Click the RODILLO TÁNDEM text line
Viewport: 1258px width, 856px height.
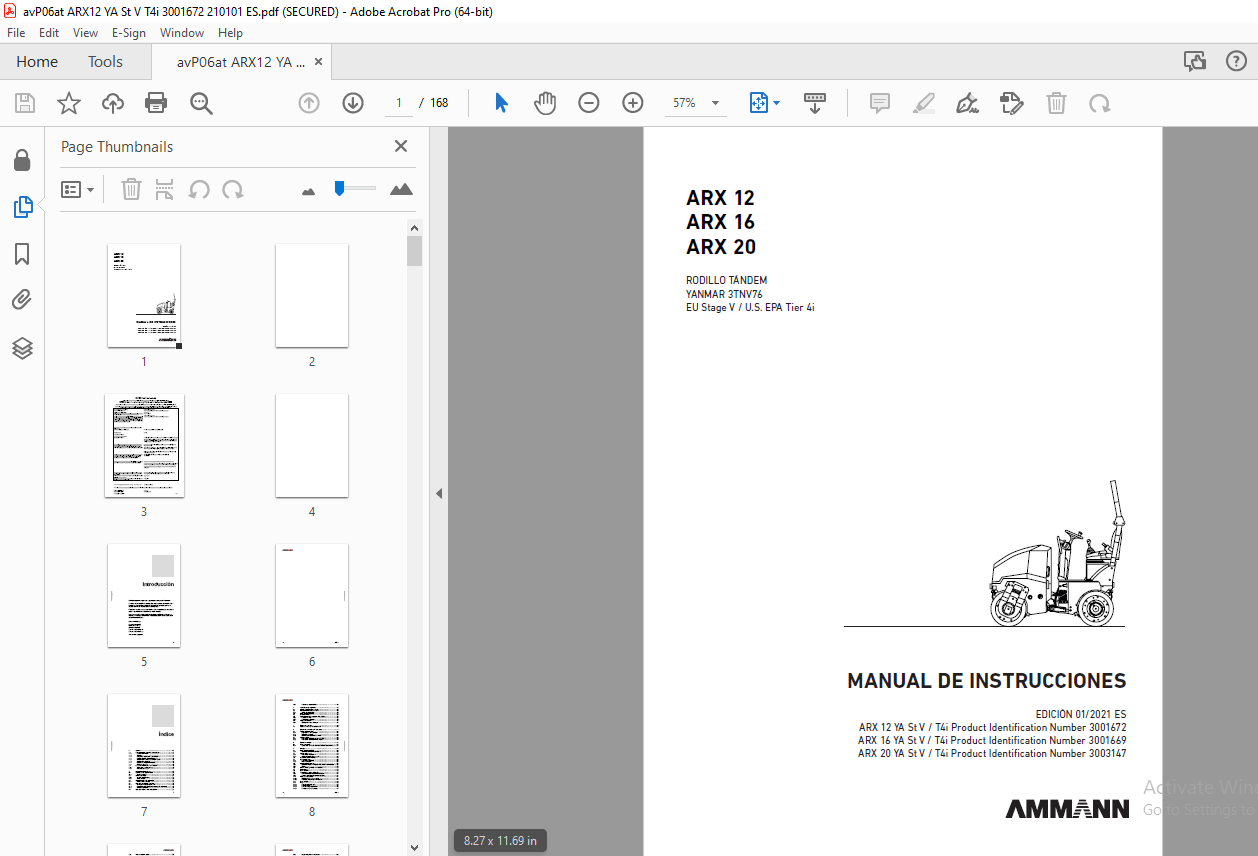pos(727,281)
